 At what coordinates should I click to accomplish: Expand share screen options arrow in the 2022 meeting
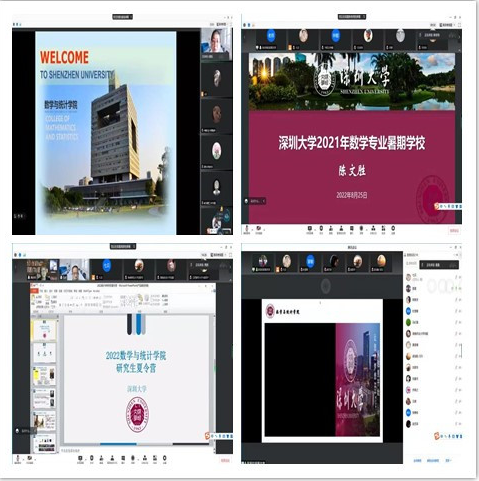[86, 460]
